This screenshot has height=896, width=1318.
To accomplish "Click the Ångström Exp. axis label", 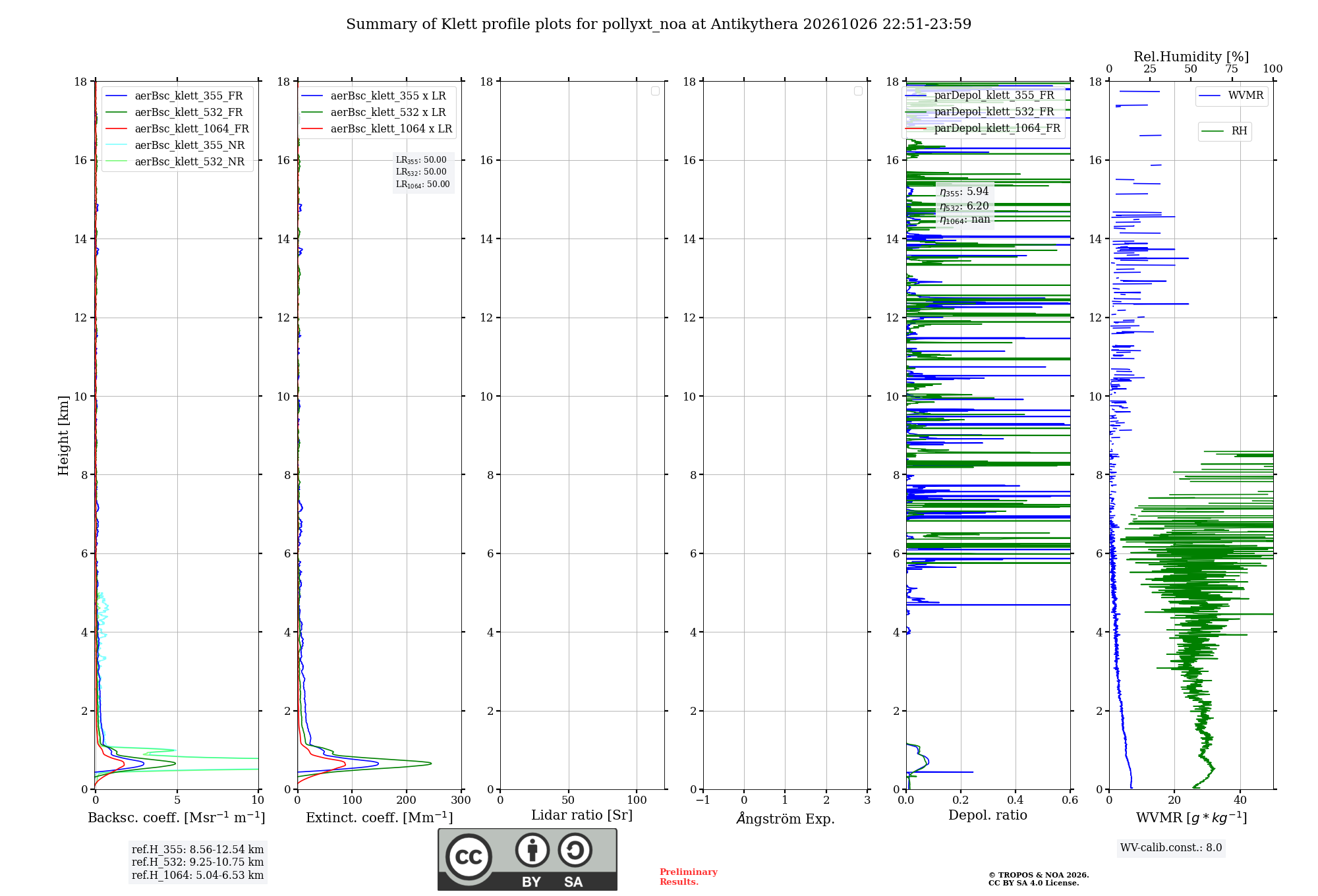I will coord(786,818).
